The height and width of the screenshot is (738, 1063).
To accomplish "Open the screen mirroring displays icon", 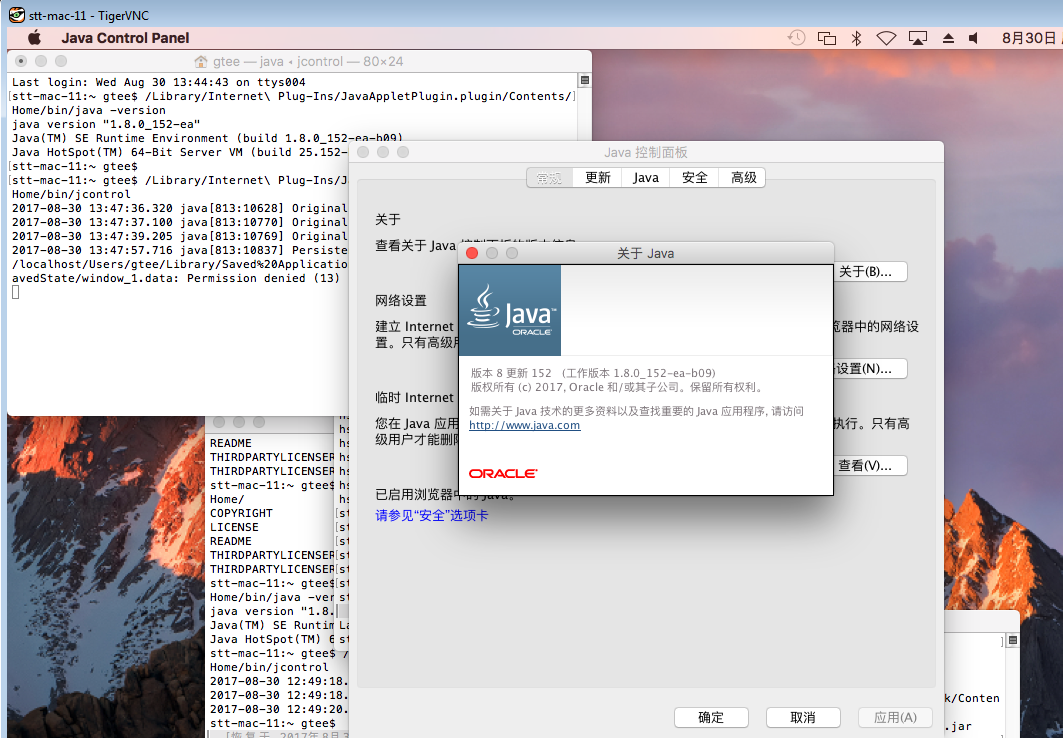I will [x=826, y=38].
